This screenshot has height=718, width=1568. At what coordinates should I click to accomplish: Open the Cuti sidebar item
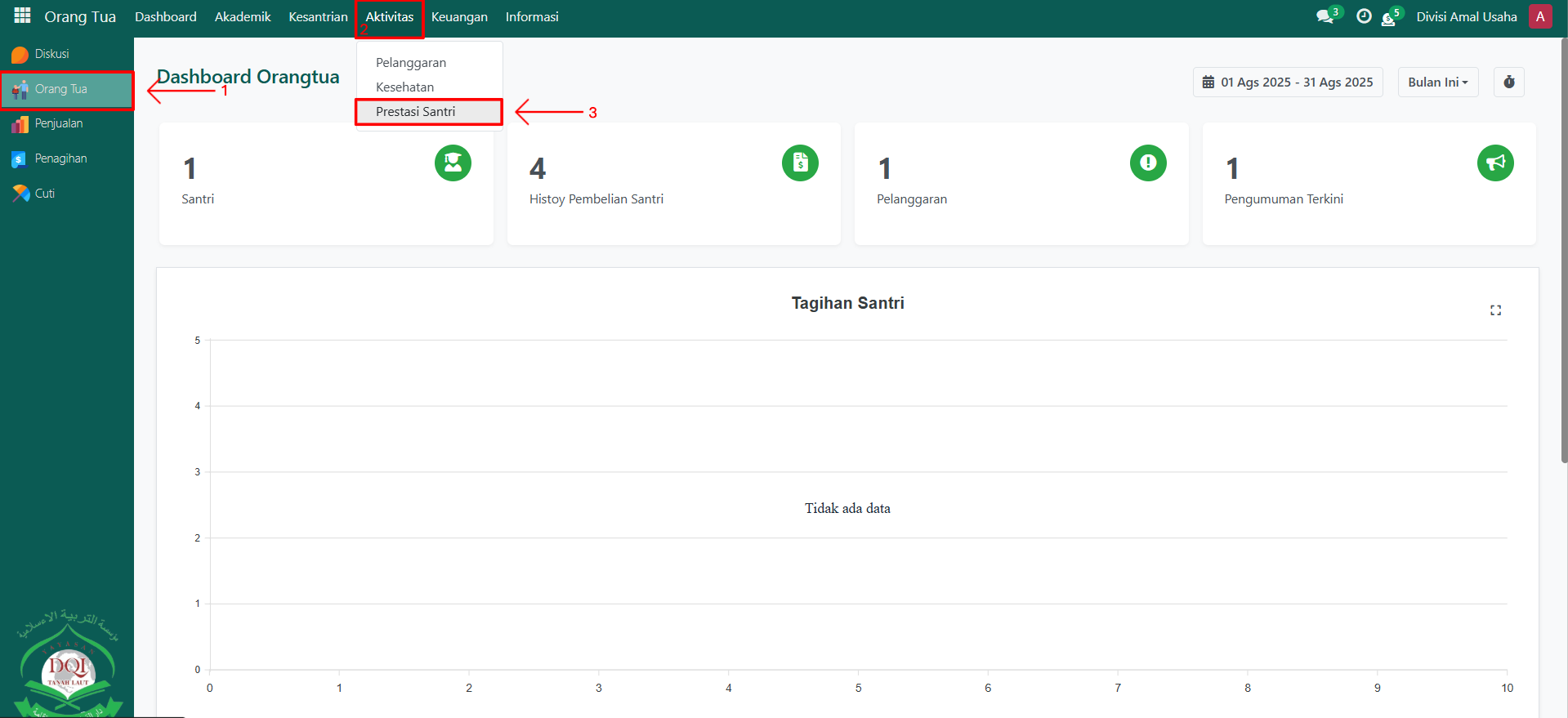(45, 194)
